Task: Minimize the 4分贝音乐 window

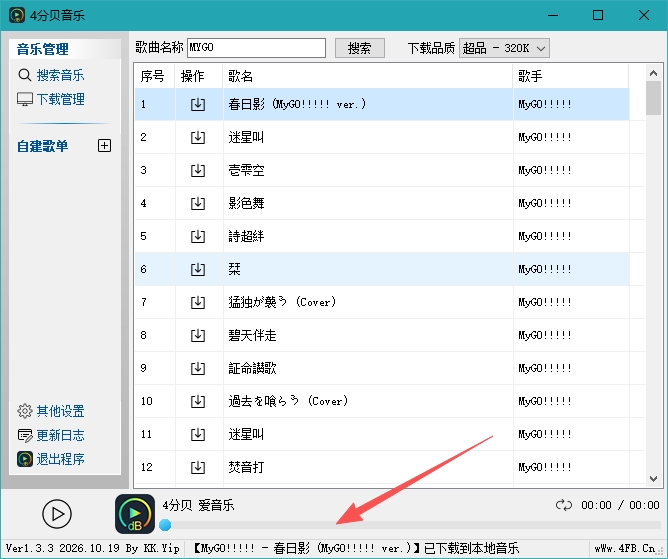Action: point(553,15)
